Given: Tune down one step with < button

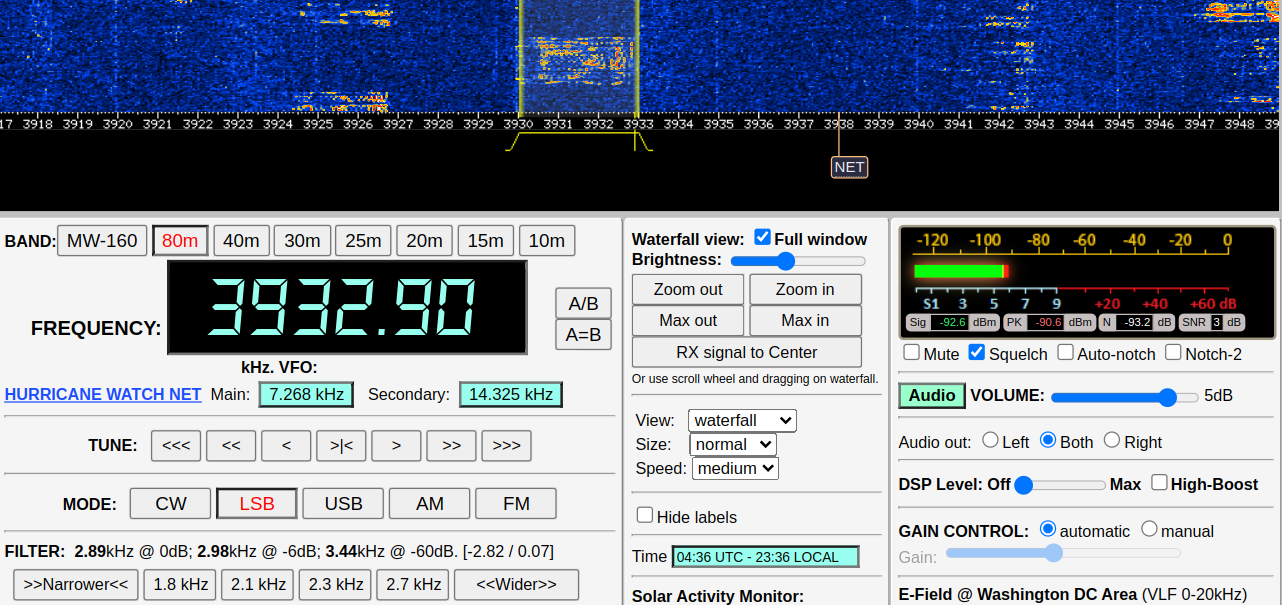Looking at the screenshot, I should [286, 446].
